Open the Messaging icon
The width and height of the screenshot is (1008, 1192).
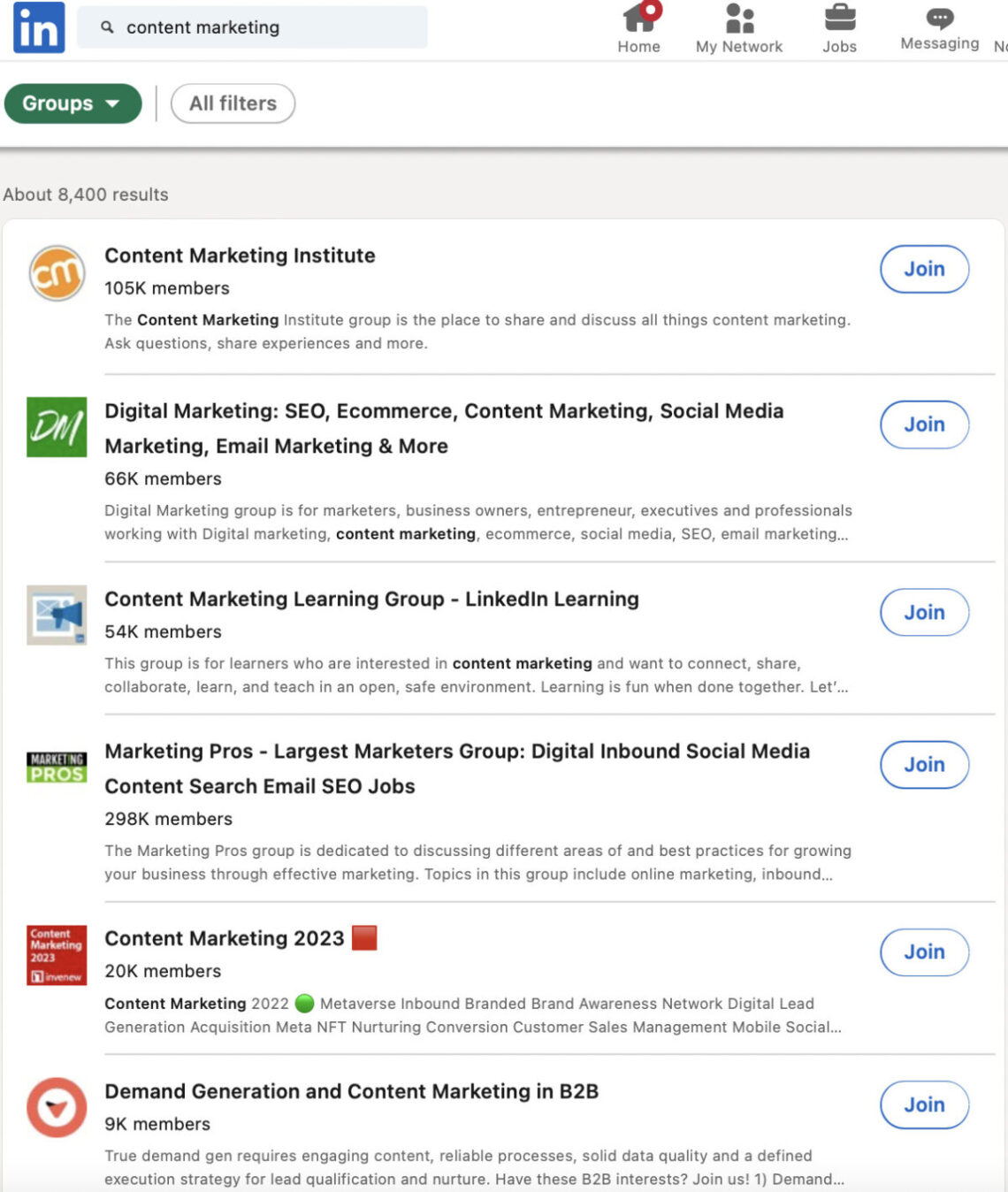click(x=940, y=16)
